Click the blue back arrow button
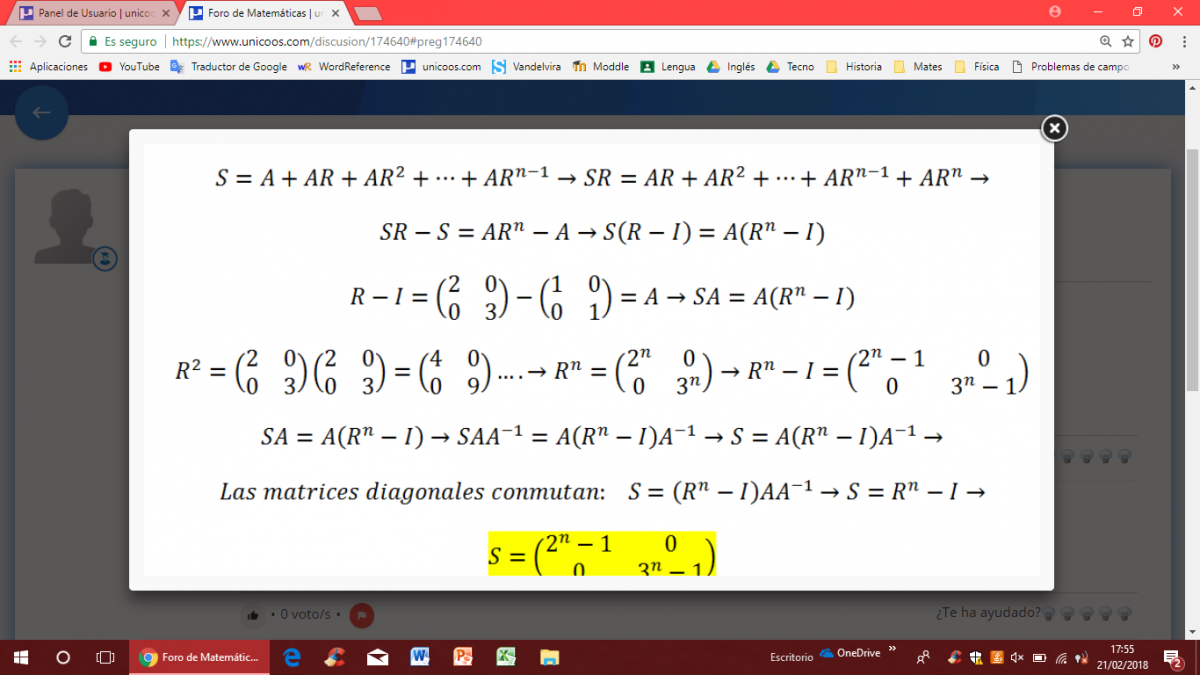The width and height of the screenshot is (1200, 675). pyautogui.click(x=41, y=113)
